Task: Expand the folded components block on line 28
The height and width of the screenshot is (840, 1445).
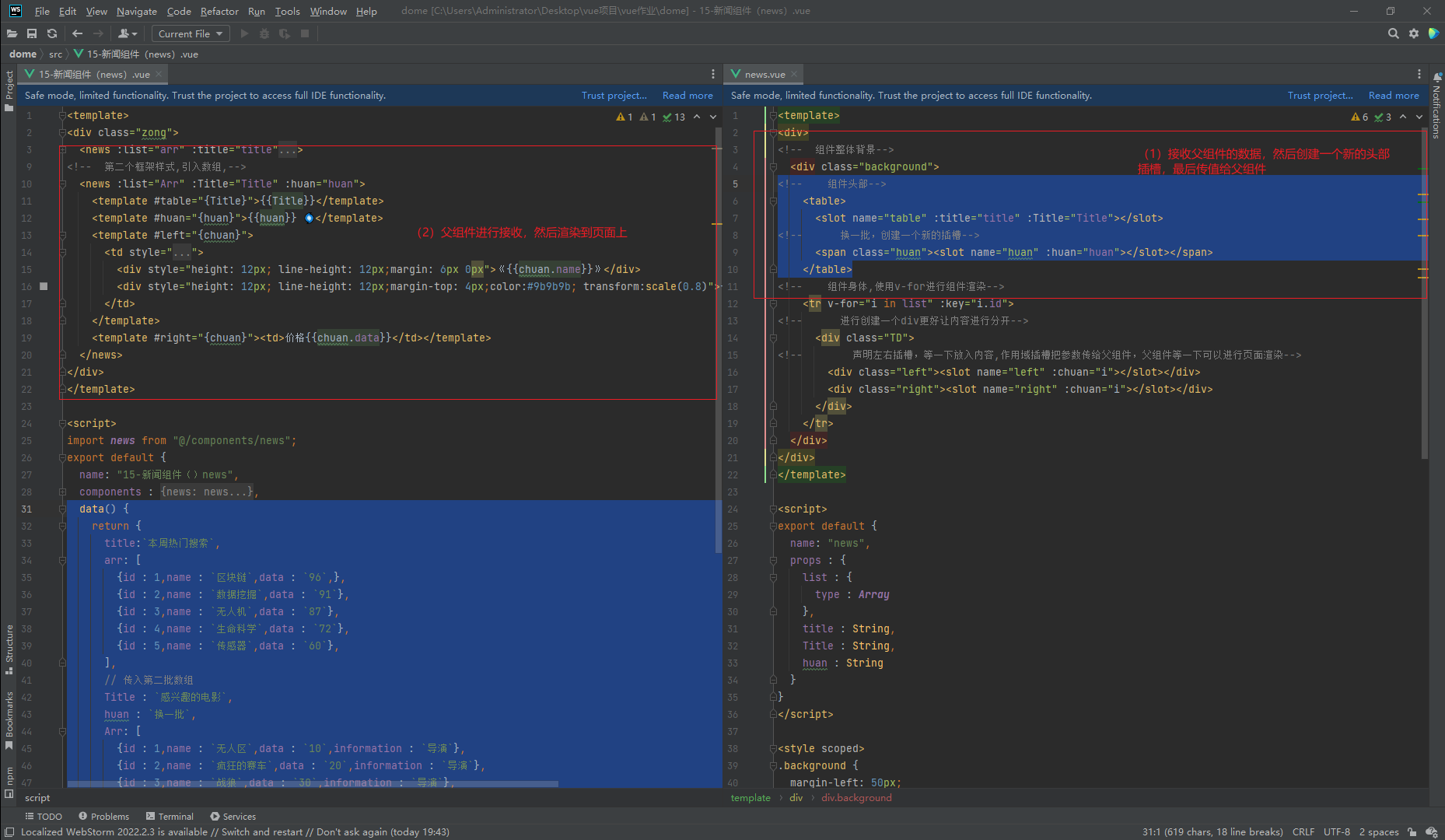Action: (62, 492)
